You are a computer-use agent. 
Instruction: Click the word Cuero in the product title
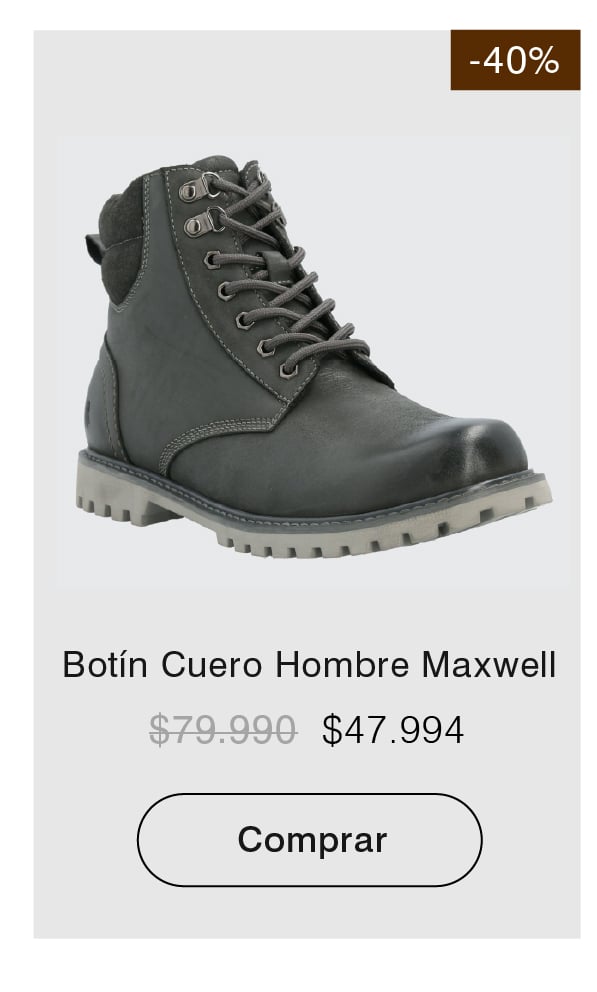pyautogui.click(x=211, y=665)
